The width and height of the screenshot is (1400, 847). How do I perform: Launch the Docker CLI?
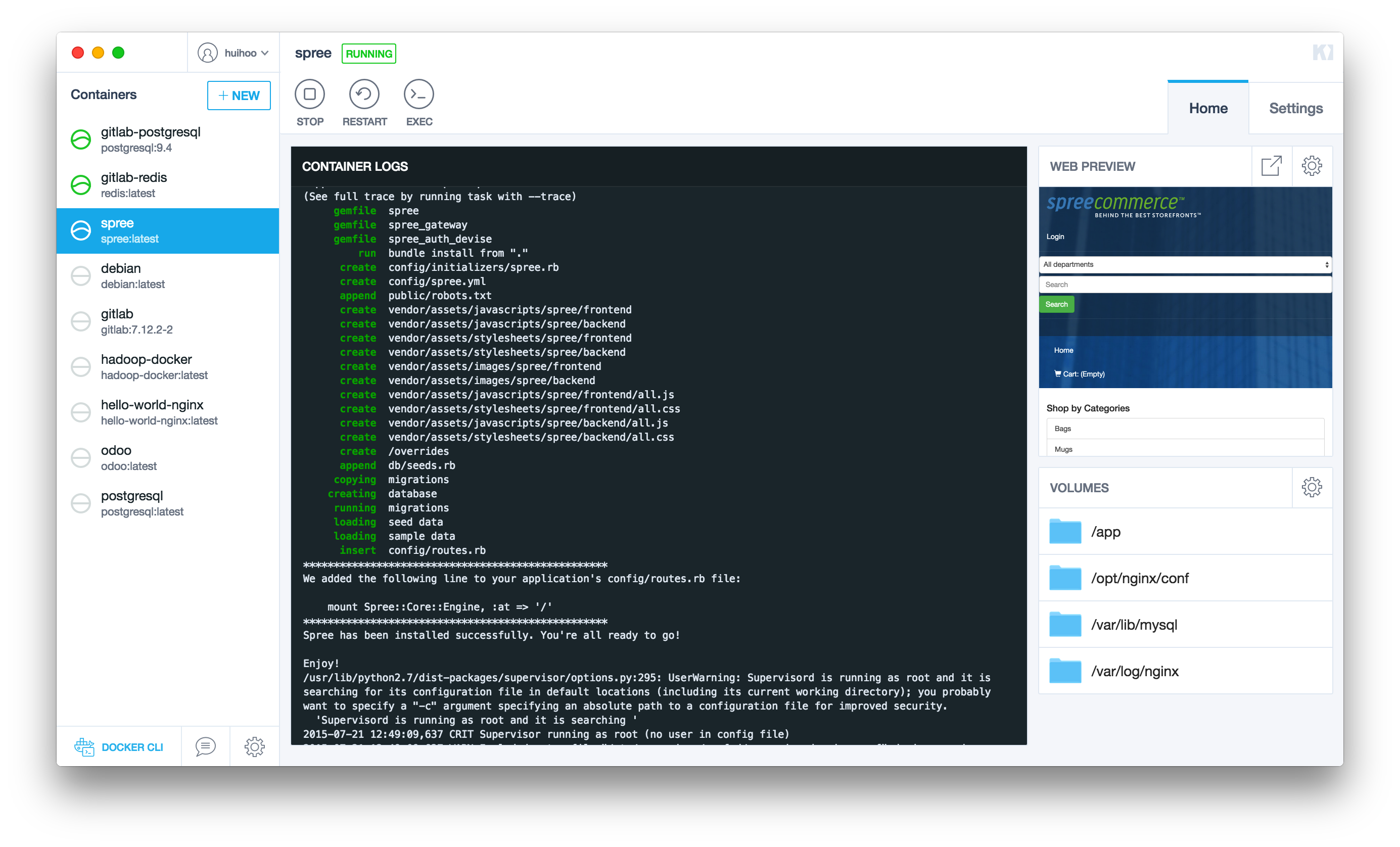(x=119, y=746)
